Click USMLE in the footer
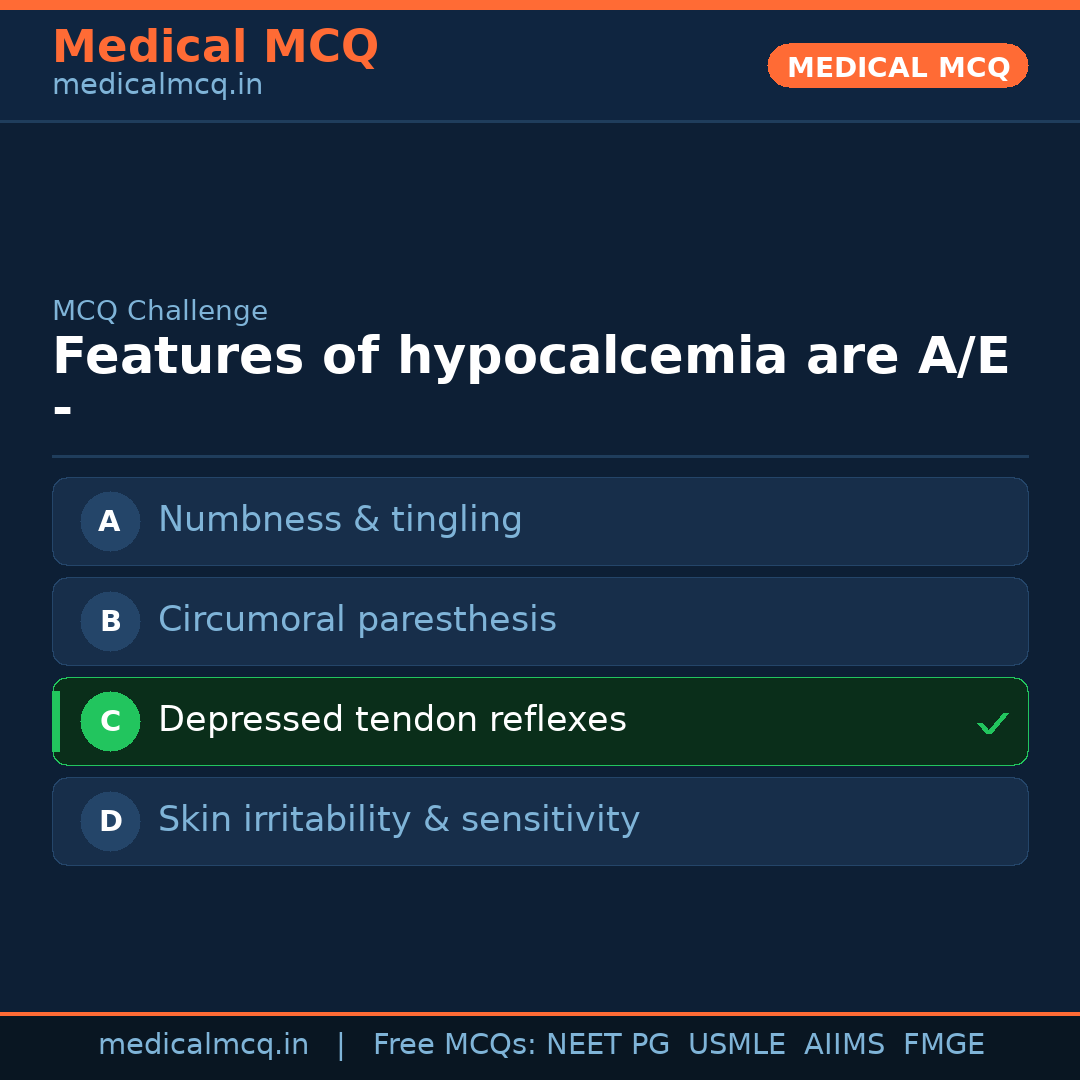Screen dimensions: 1080x1080 (x=736, y=1045)
